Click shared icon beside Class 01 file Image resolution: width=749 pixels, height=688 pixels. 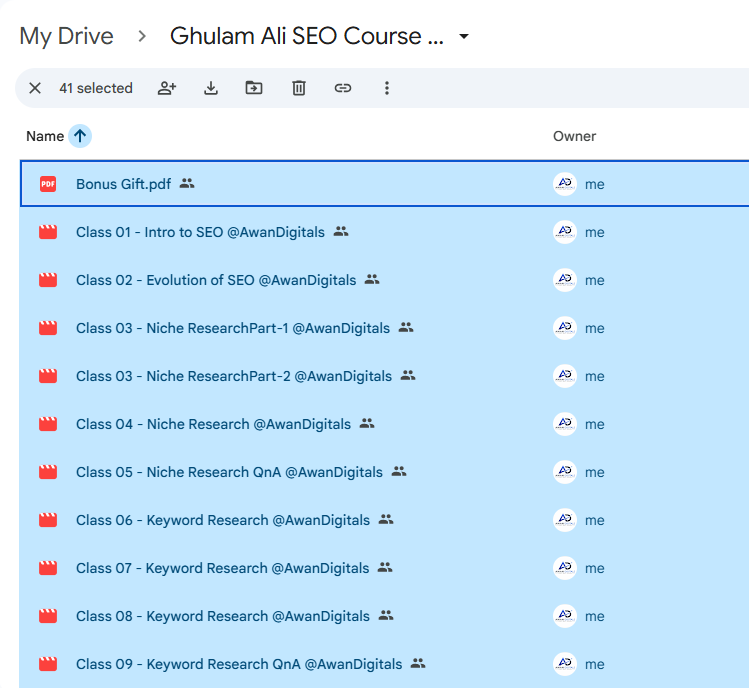coord(341,231)
